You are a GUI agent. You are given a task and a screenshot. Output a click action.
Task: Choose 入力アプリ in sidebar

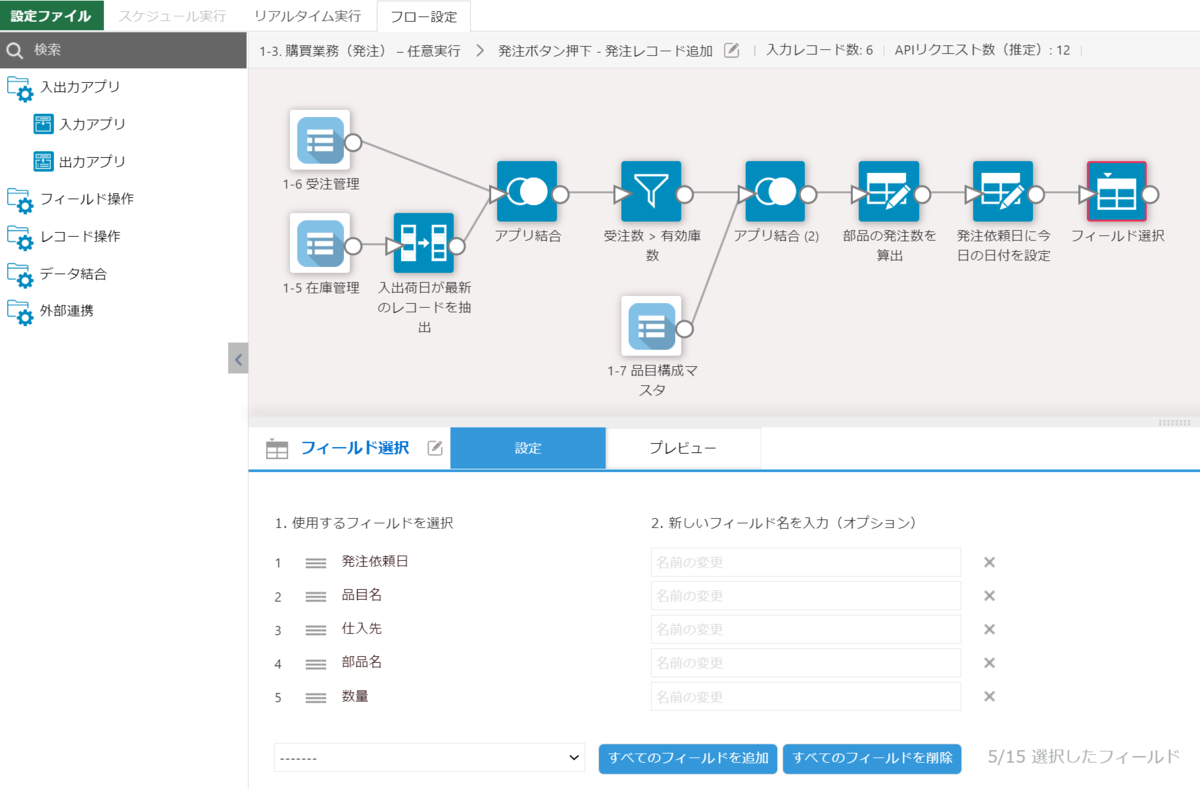tap(80, 124)
